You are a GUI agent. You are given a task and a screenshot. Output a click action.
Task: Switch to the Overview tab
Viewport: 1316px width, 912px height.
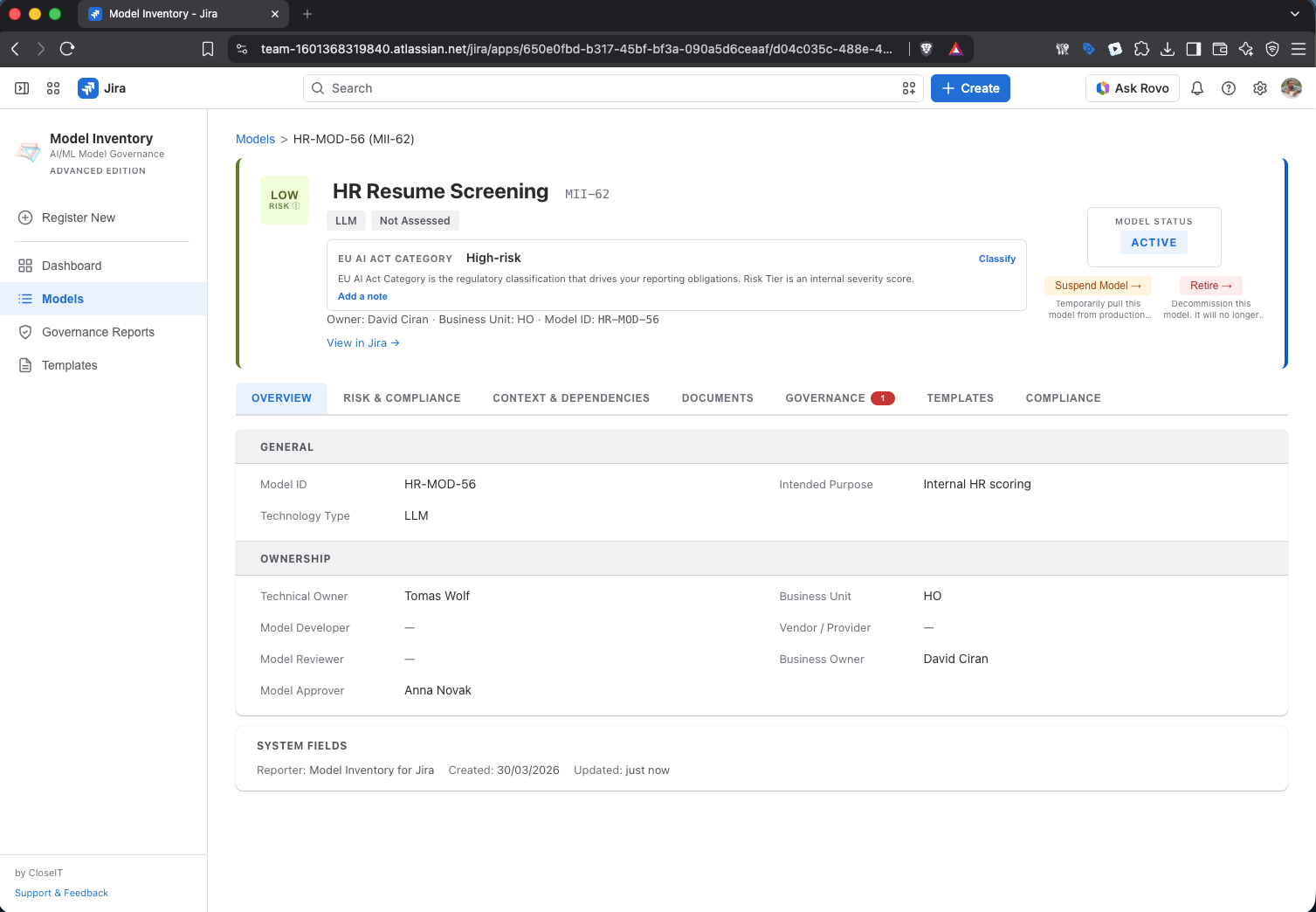[x=281, y=398]
